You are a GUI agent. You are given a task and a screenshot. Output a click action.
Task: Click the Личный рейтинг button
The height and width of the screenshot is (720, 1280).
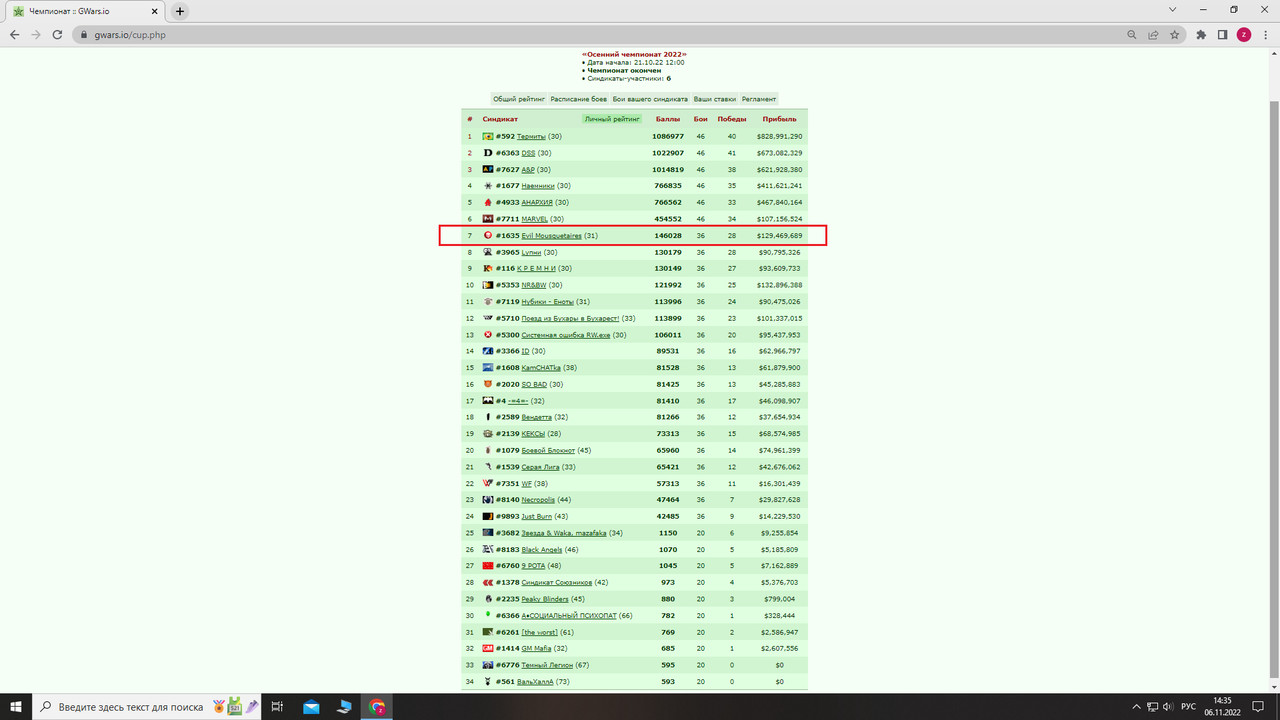[x=613, y=119]
